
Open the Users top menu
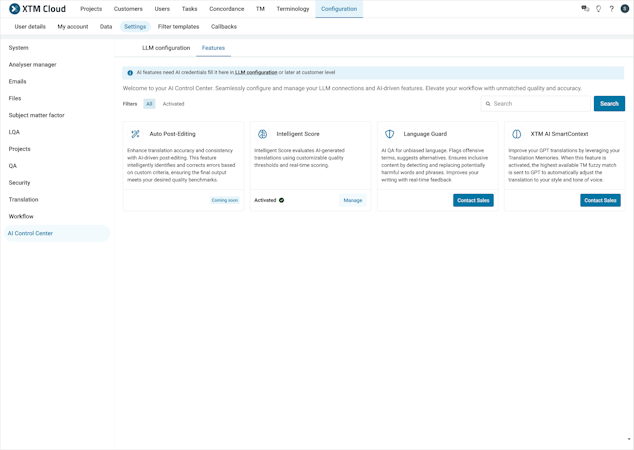pos(162,8)
